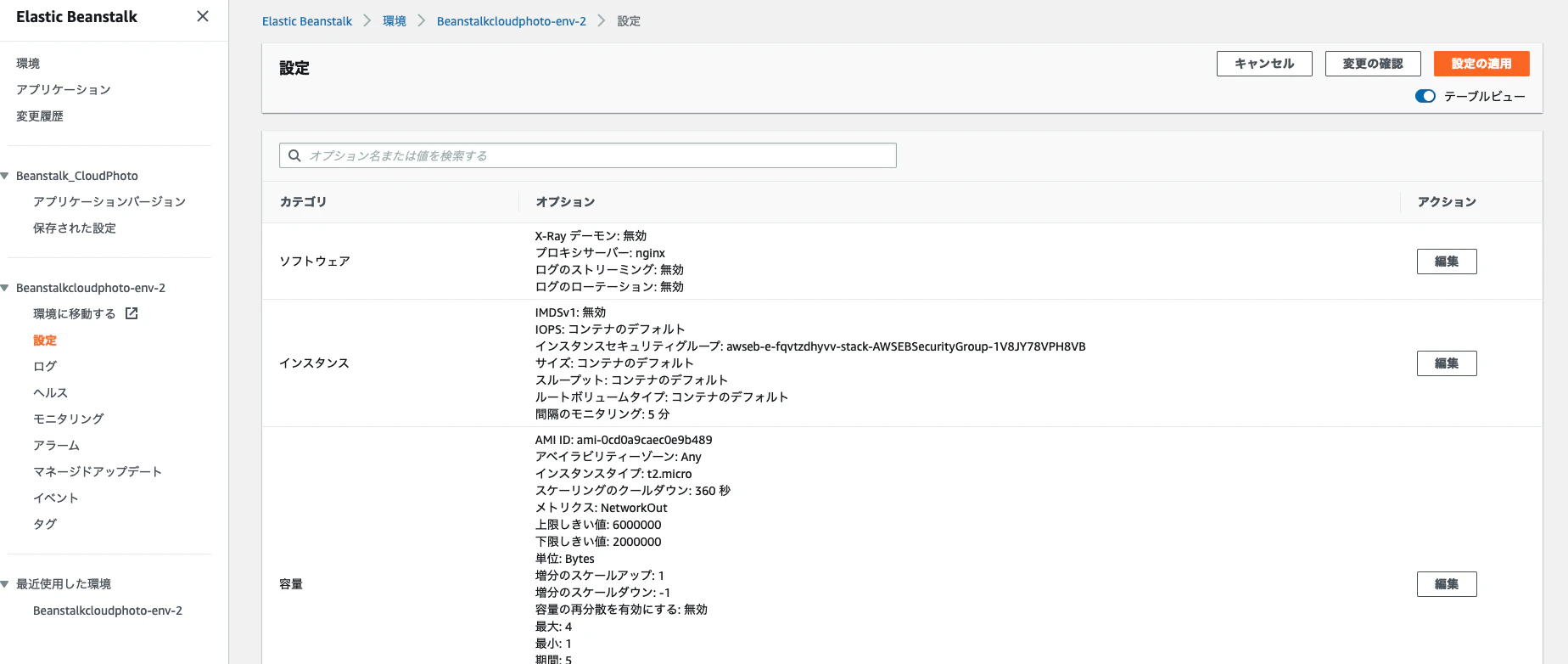1568x664 pixels.
Task: Open the ログ page
Action: click(45, 367)
